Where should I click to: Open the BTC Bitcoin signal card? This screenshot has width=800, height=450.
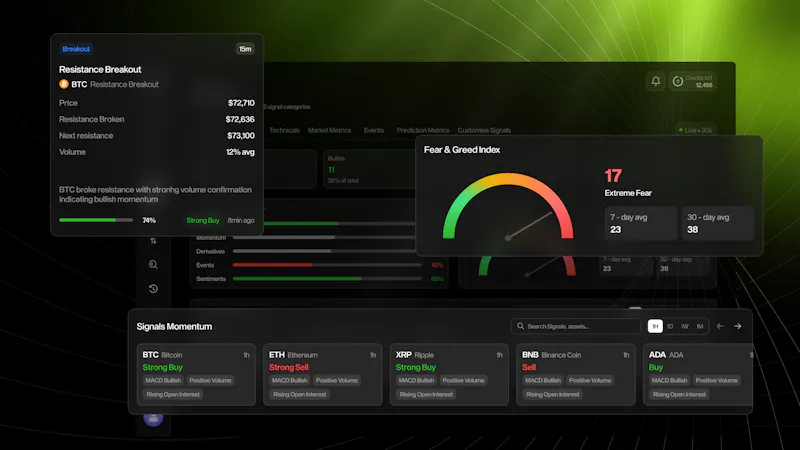coord(196,374)
